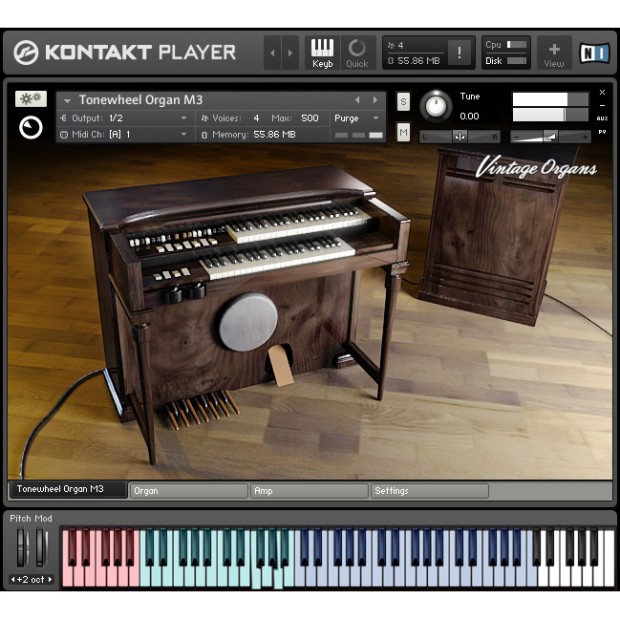Image resolution: width=620 pixels, height=620 pixels.
Task: Click the exclamation panic button
Action: [x=459, y=52]
